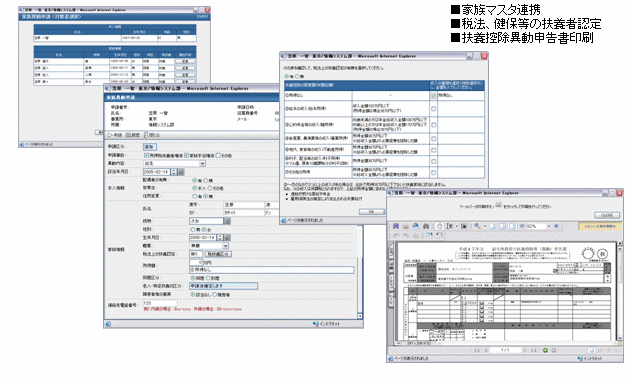Click the green next-view button in PDF footer

[x=545, y=350]
